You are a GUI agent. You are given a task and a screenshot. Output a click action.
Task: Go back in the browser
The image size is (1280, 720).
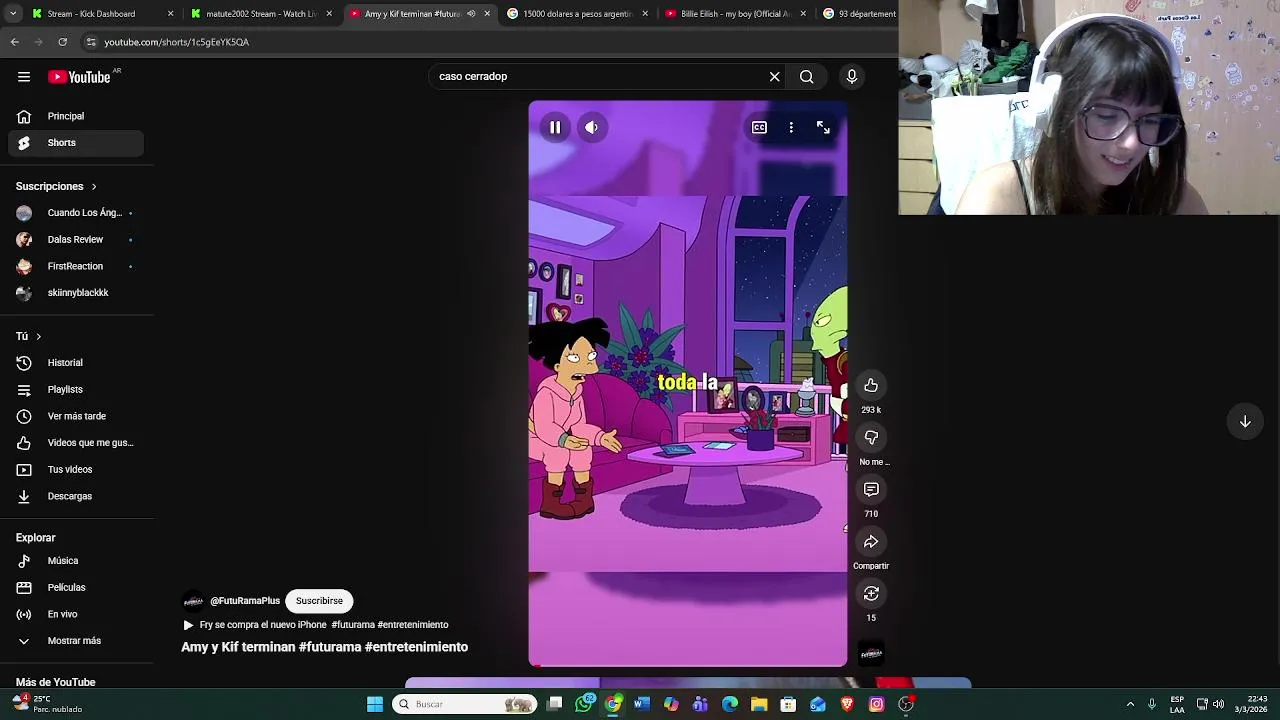15,42
